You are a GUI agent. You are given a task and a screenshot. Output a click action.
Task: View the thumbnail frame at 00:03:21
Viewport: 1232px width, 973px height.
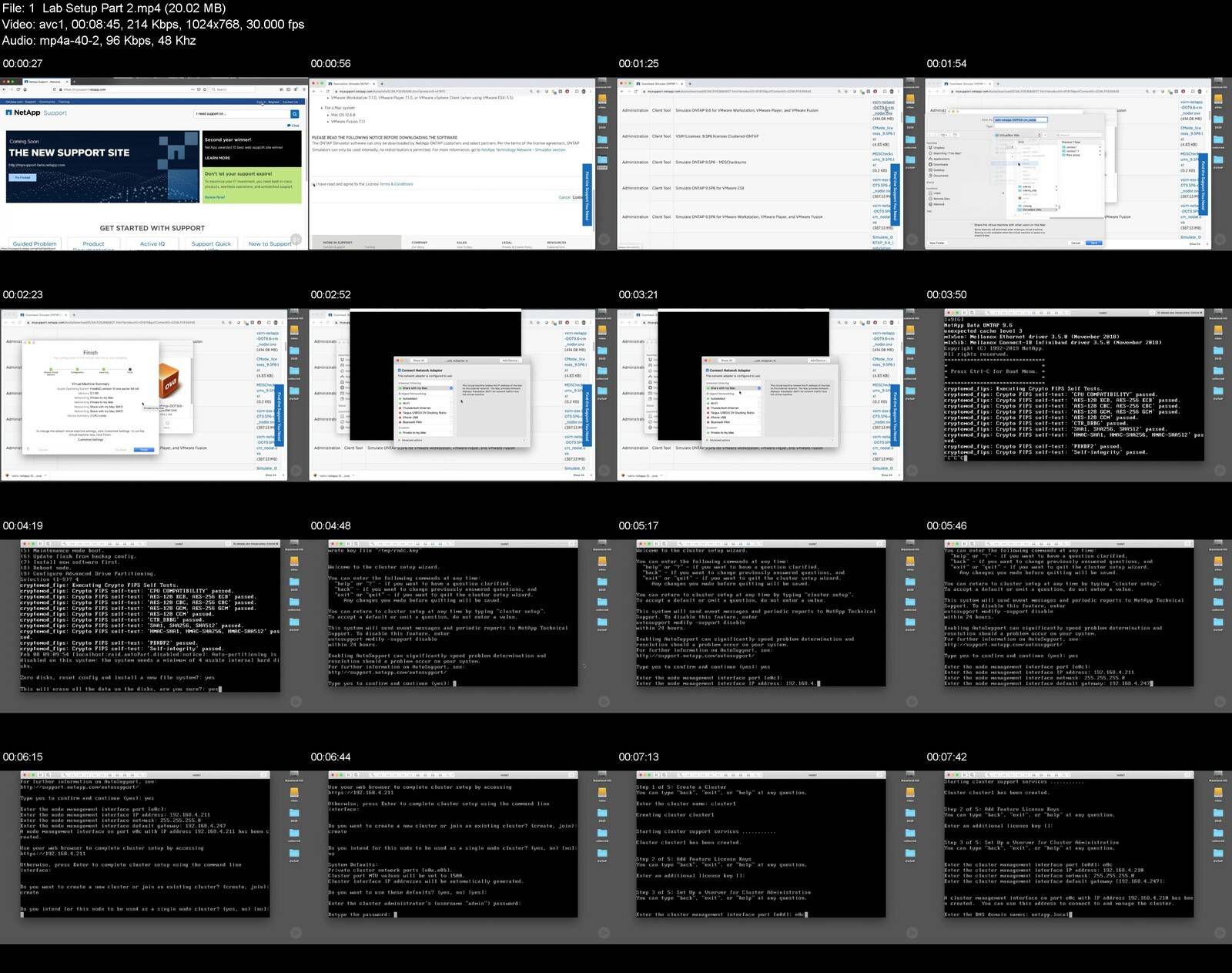[x=769, y=394]
